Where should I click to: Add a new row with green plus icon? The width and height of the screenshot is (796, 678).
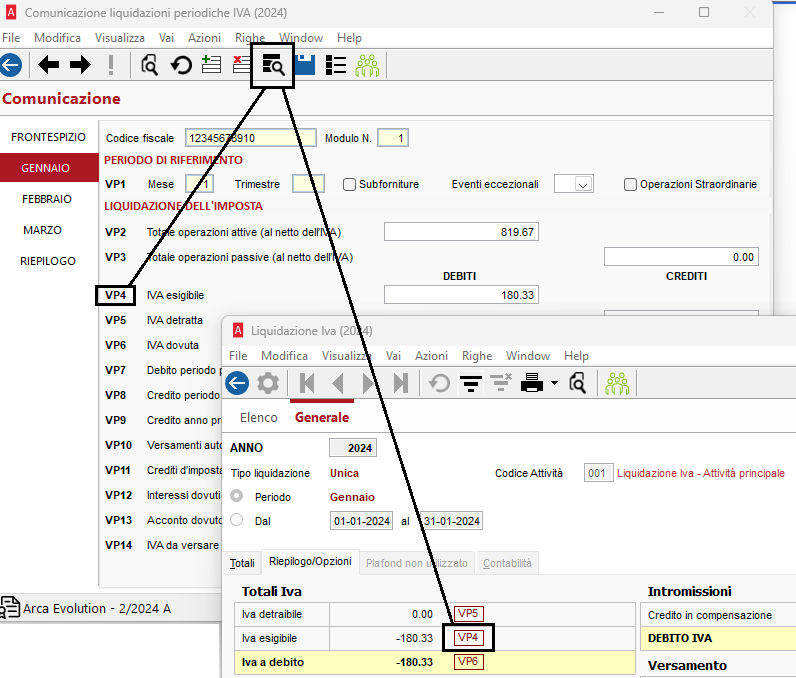coord(211,65)
